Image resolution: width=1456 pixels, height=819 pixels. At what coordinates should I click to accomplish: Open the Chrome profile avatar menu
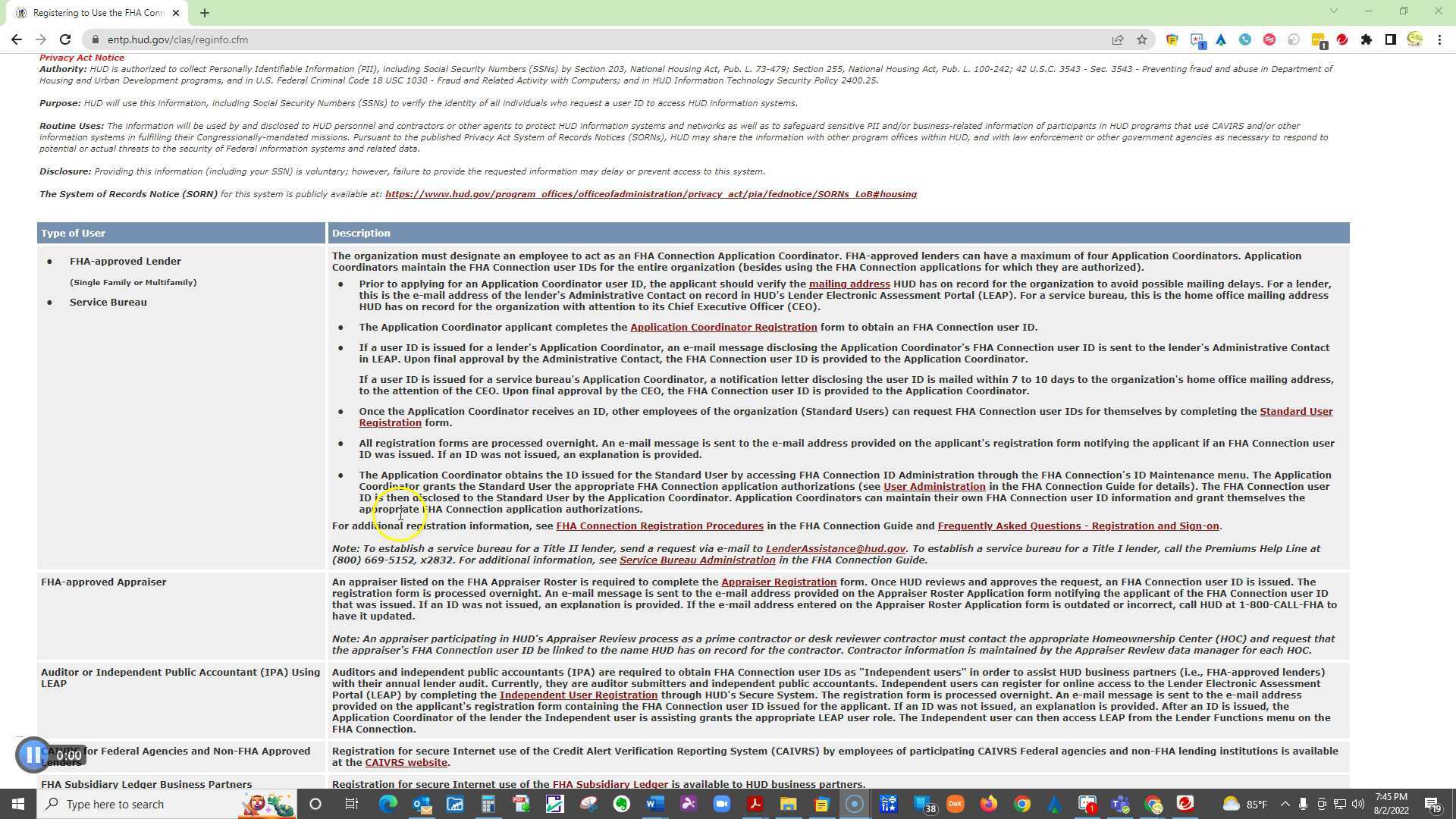[x=1414, y=39]
